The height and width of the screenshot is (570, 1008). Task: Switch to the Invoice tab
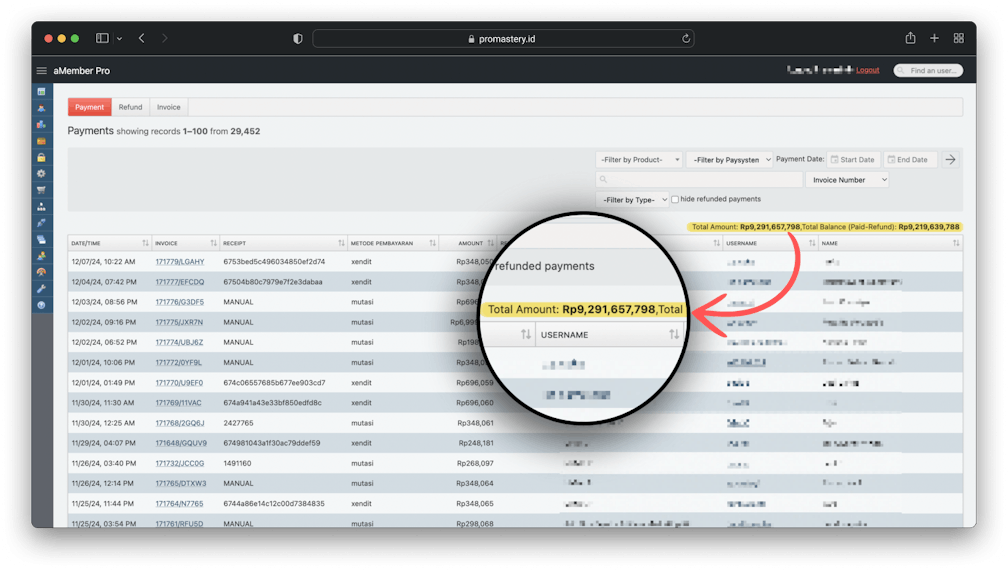click(x=168, y=107)
